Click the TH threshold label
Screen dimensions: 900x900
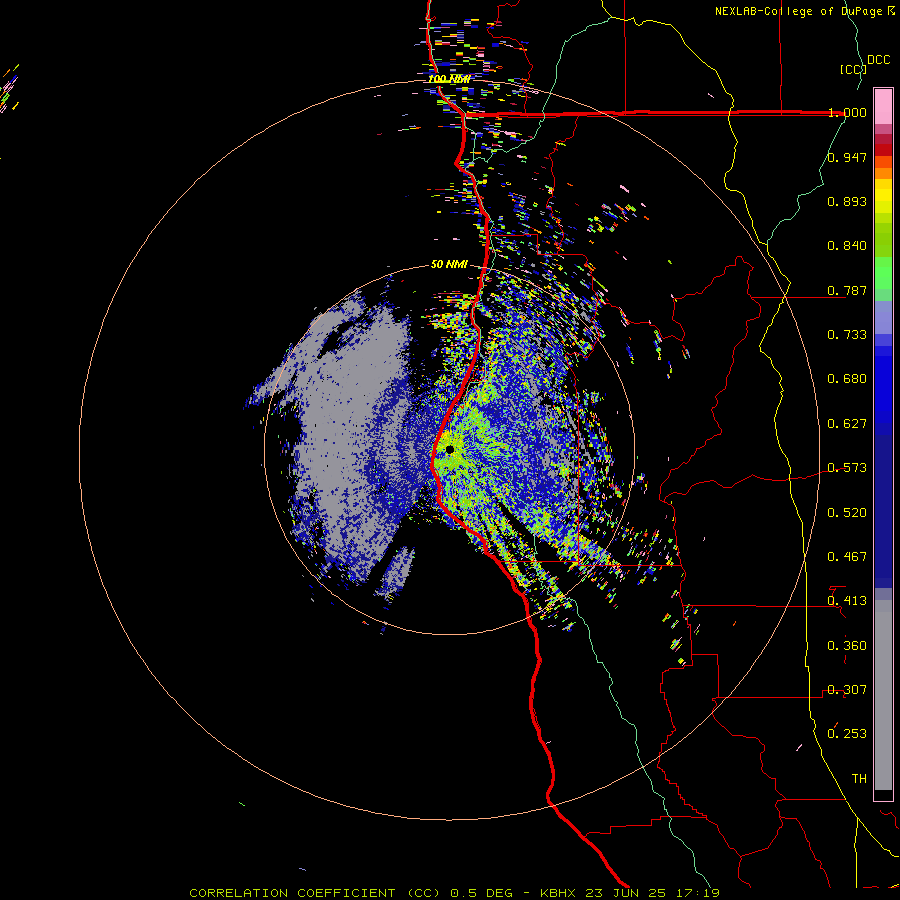859,779
